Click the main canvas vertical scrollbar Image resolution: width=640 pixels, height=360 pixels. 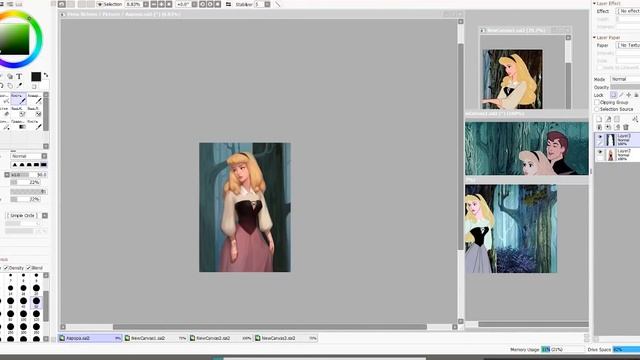coord(460,147)
